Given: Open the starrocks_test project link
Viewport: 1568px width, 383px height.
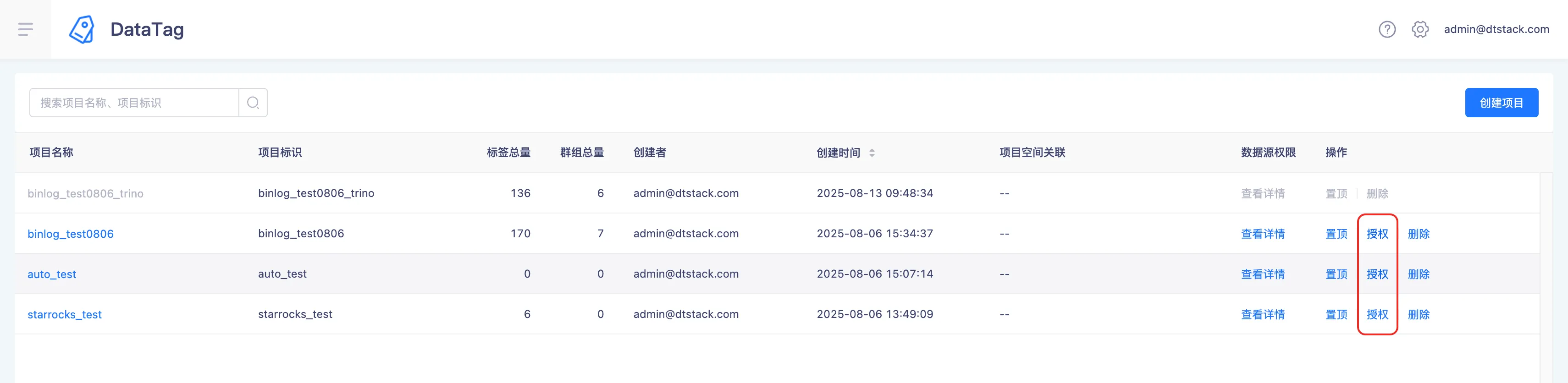Looking at the screenshot, I should point(65,314).
